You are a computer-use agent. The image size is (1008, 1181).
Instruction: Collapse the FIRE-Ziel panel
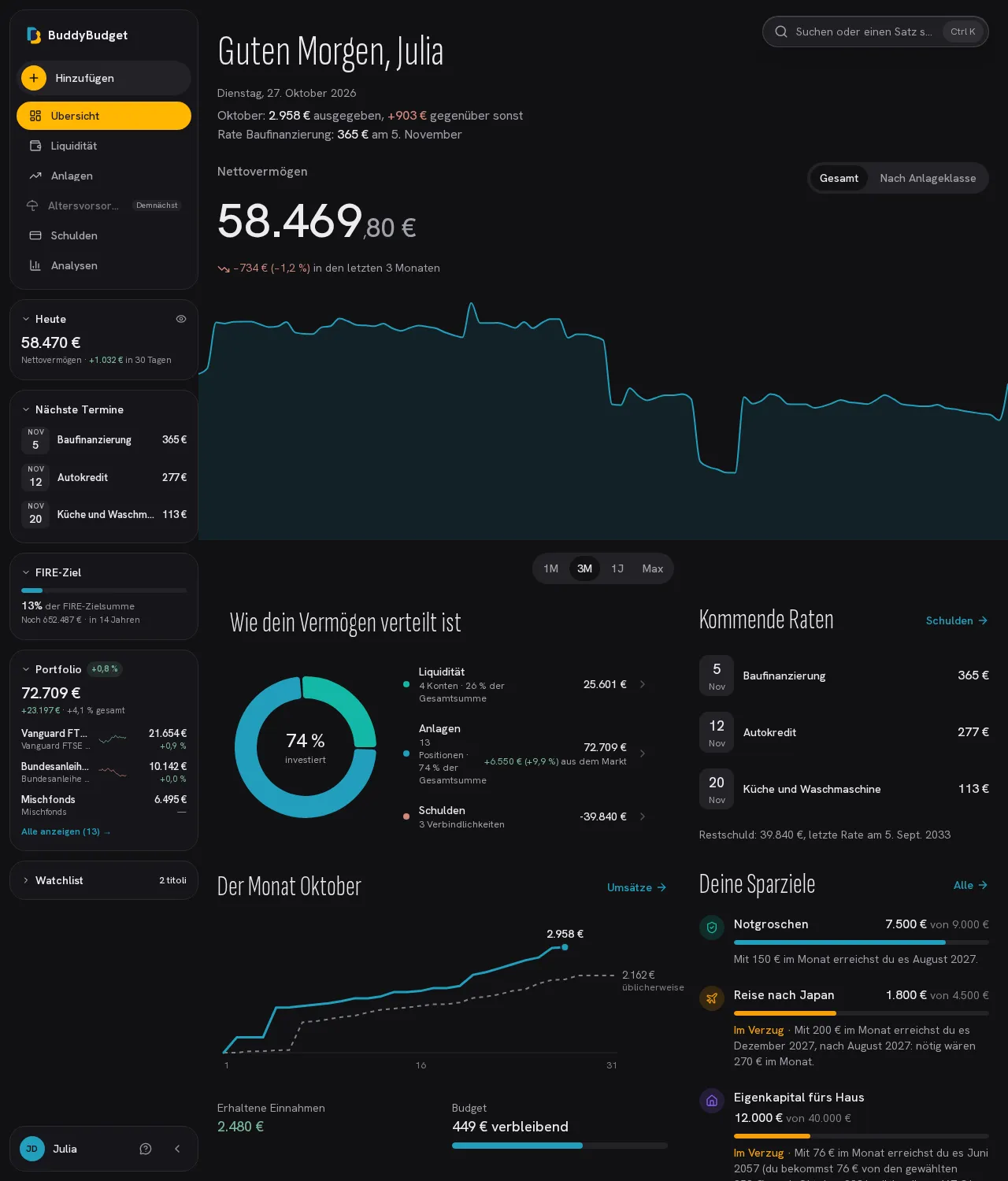[26, 572]
